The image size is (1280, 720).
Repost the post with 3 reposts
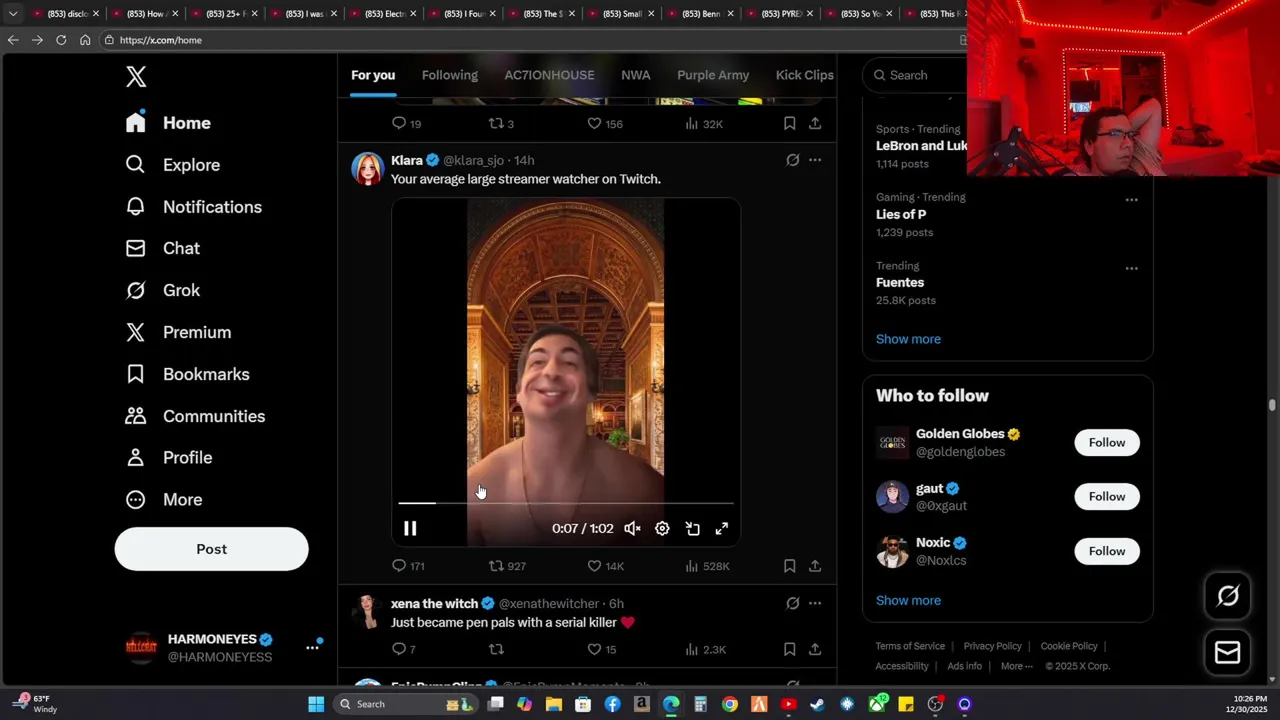[x=501, y=124]
